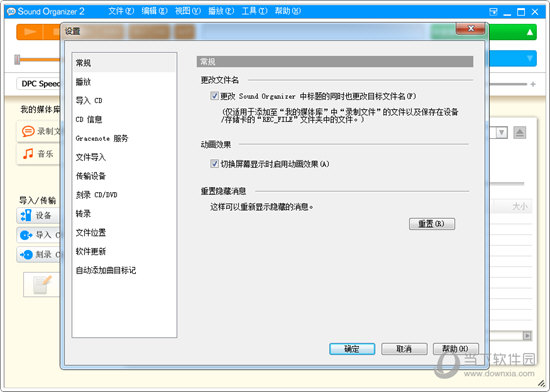This screenshot has height=392, width=550.
Task: Select 刻录 CD/DVD settings category
Action: 123,195
